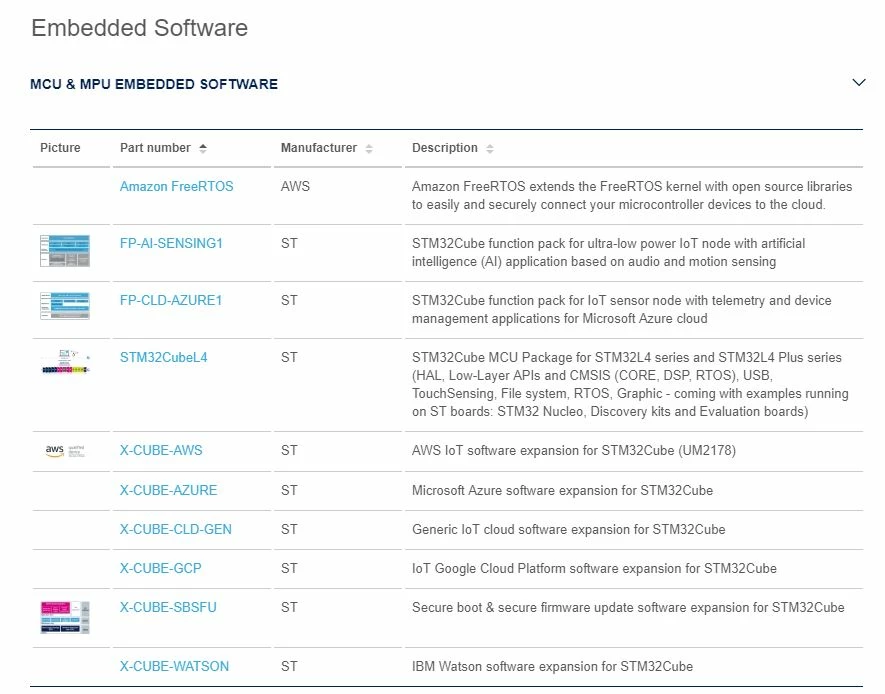Open the X-CUBE-WATSON part link
This screenshot has height=694, width=885.
tap(174, 666)
